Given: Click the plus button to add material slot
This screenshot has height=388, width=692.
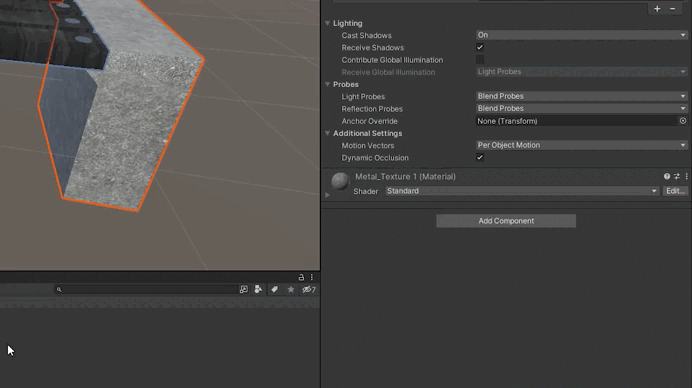Looking at the screenshot, I should (x=657, y=9).
